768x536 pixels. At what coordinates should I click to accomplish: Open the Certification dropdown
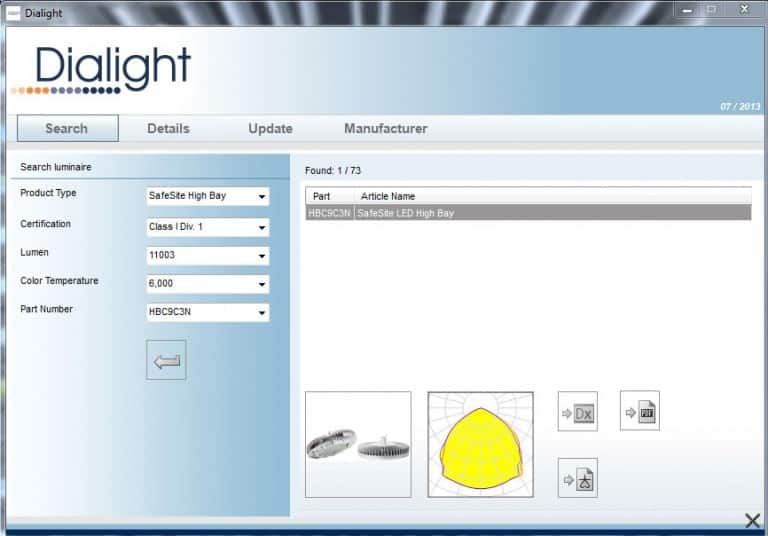click(208, 227)
